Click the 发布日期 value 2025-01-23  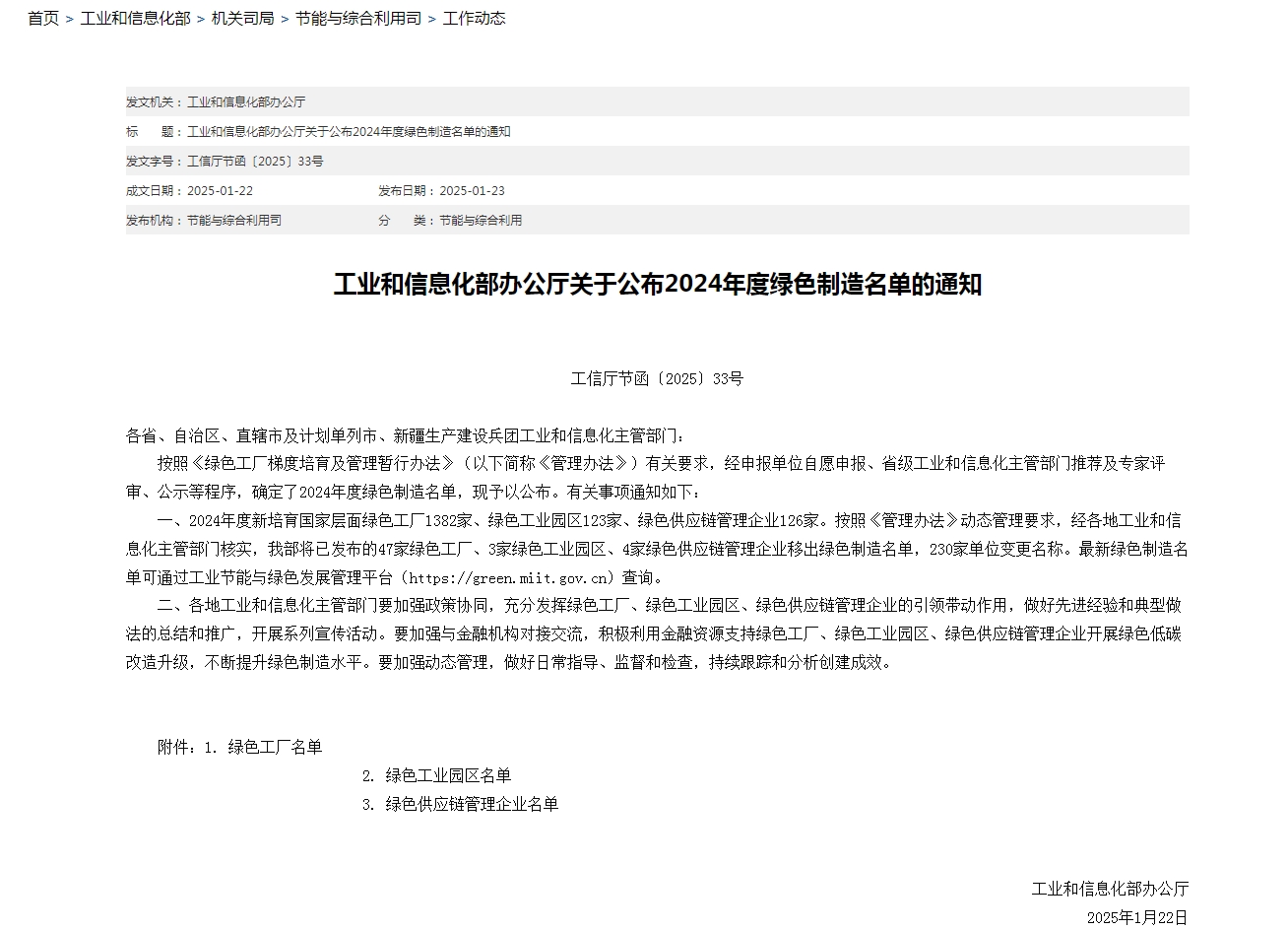click(x=472, y=191)
